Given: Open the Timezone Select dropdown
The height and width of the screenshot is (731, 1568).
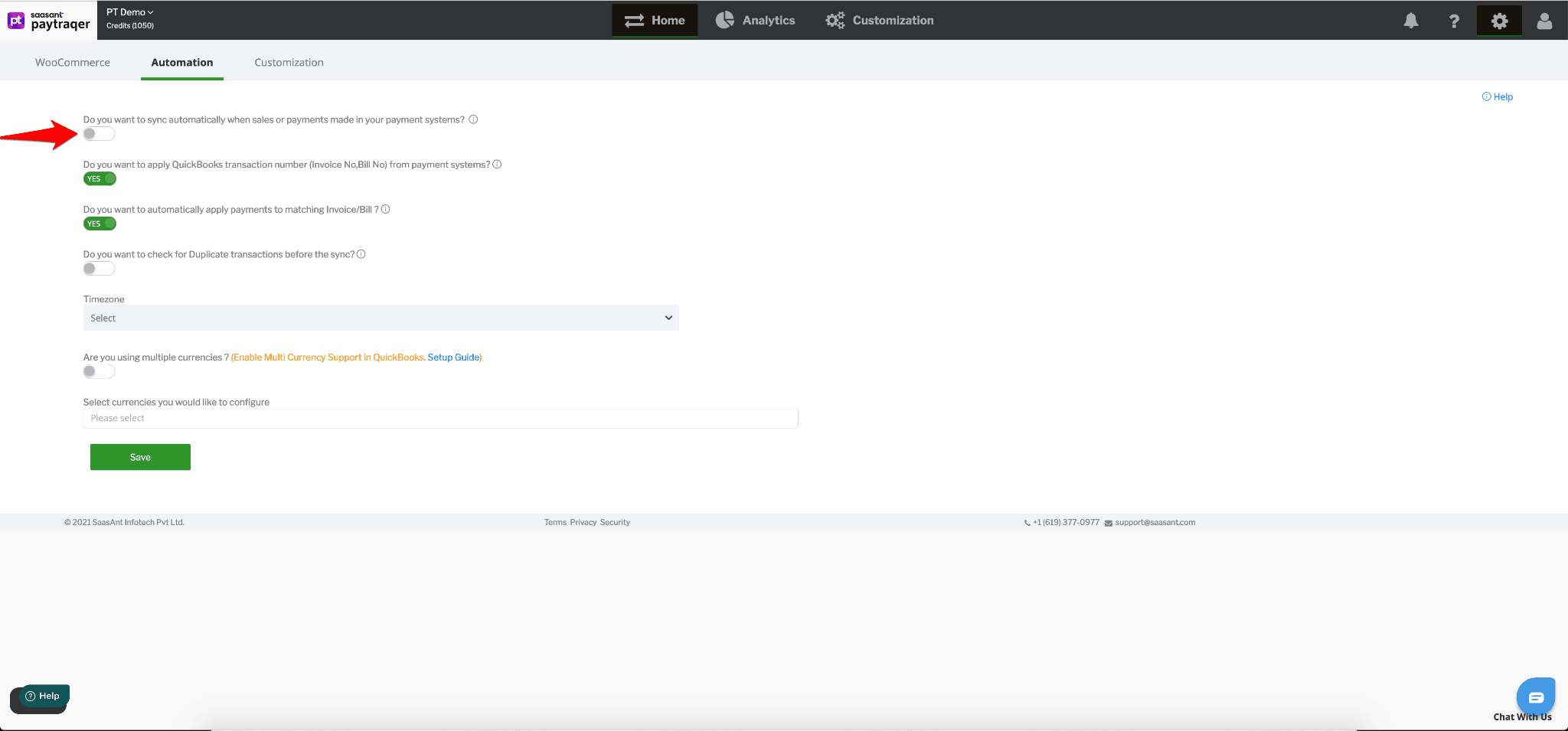Looking at the screenshot, I should tap(381, 318).
